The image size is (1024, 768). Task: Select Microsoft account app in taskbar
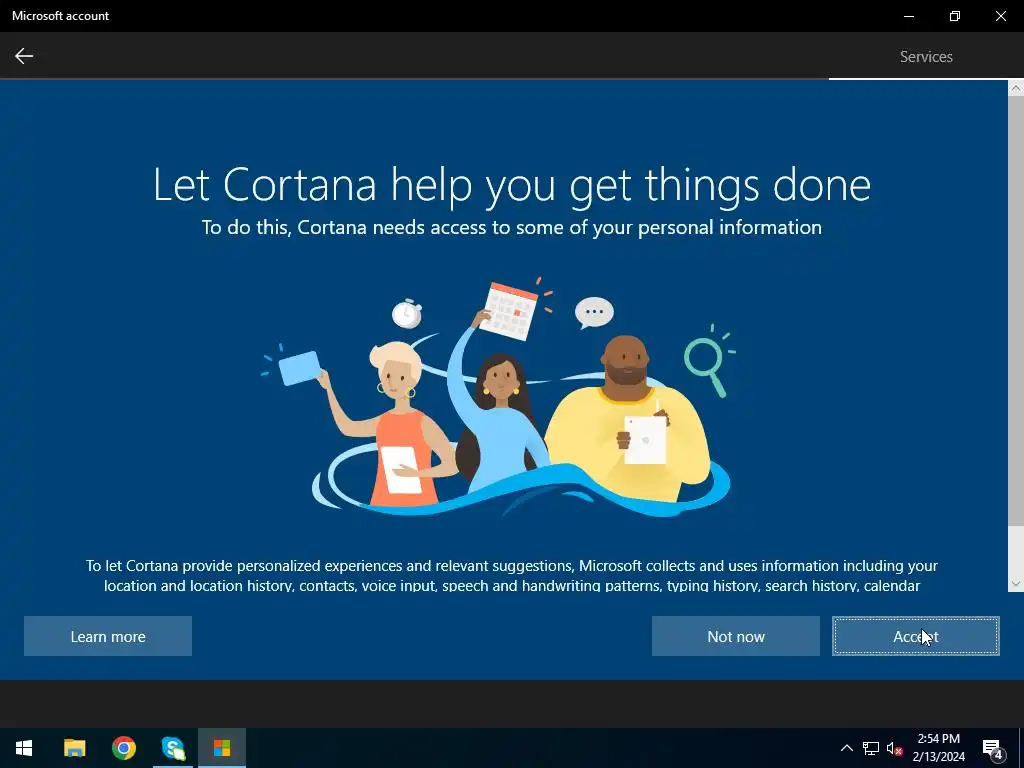pyautogui.click(x=222, y=748)
